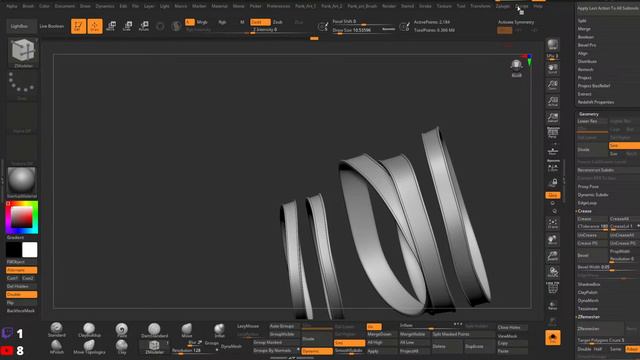640x360 pixels.
Task: Expand the DynaMesh subsection in Geometry
Action: (x=588, y=300)
